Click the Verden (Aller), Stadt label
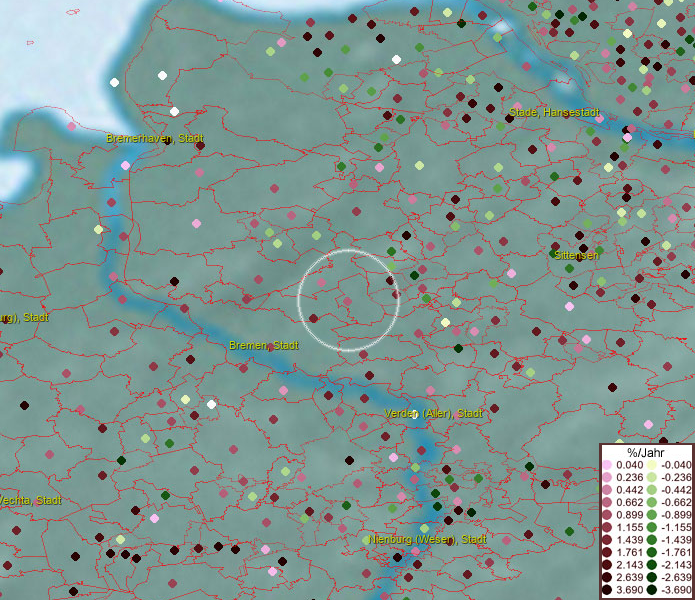This screenshot has width=695, height=600. (x=433, y=413)
